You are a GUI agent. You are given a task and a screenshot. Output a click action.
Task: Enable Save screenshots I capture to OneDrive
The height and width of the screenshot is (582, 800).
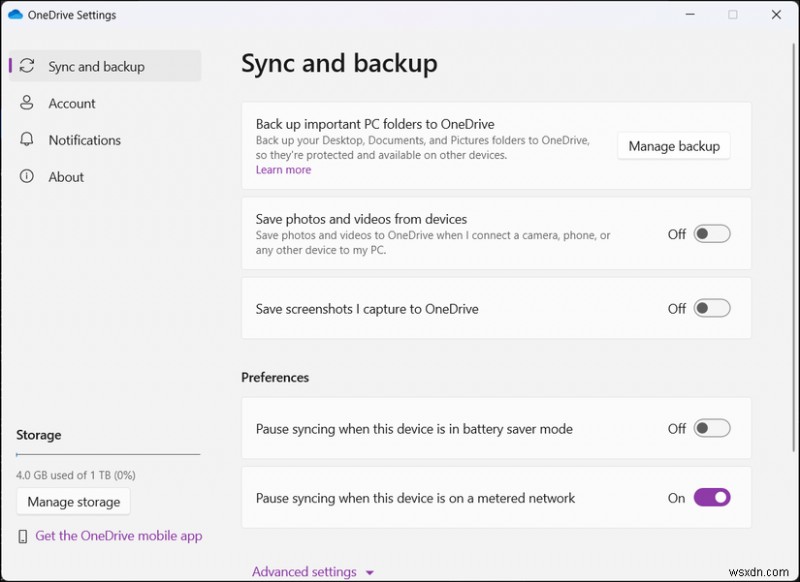pos(712,308)
